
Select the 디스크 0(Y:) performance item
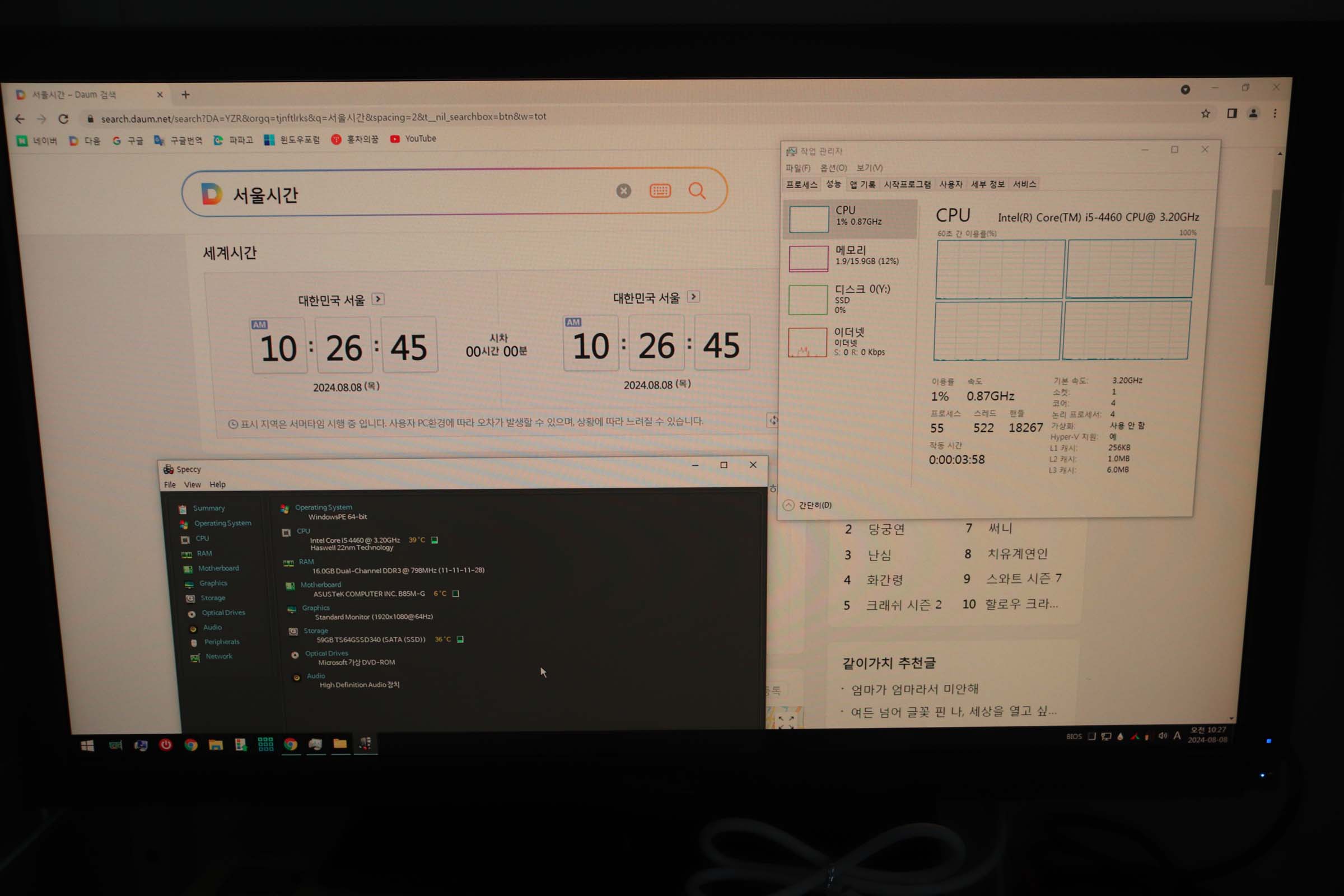pos(850,299)
